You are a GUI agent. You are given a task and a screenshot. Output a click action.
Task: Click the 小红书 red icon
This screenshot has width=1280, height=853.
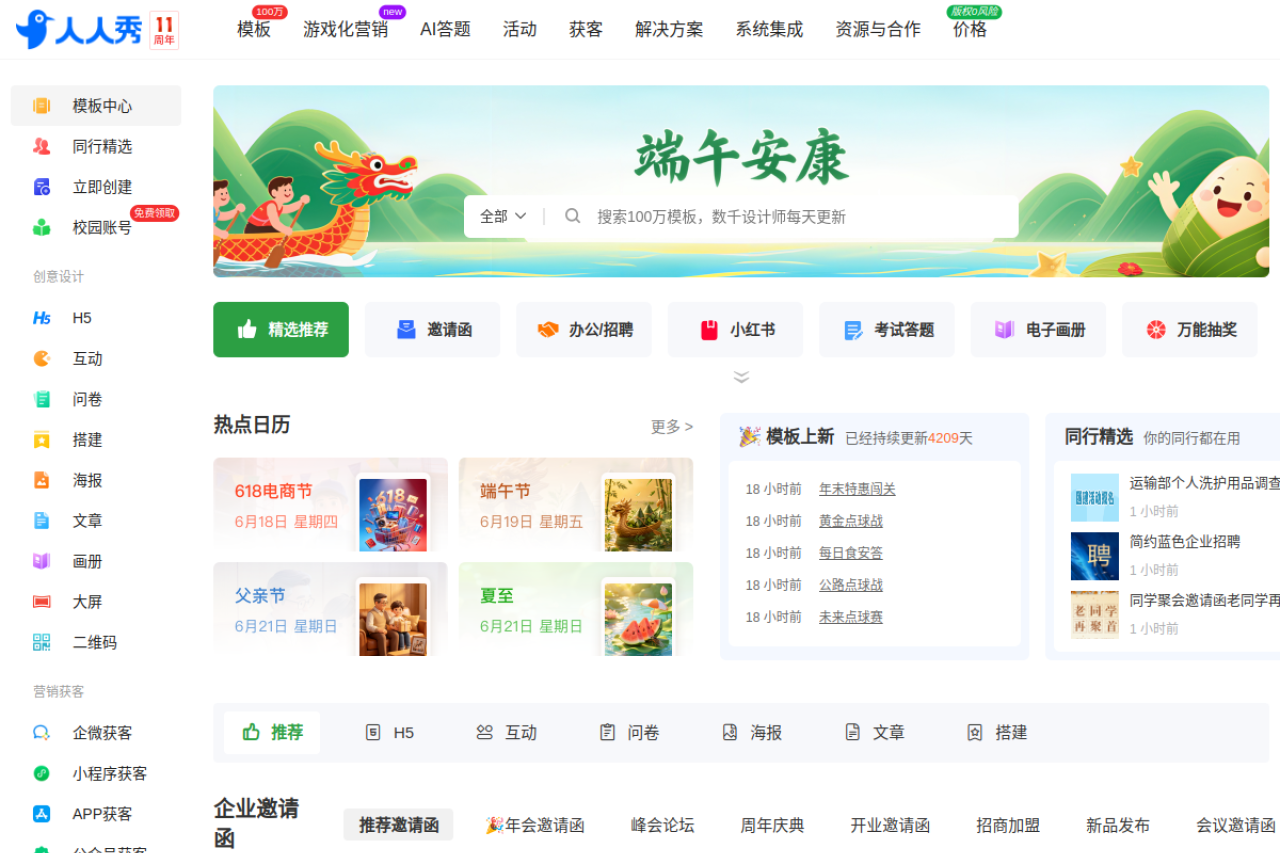[709, 330]
